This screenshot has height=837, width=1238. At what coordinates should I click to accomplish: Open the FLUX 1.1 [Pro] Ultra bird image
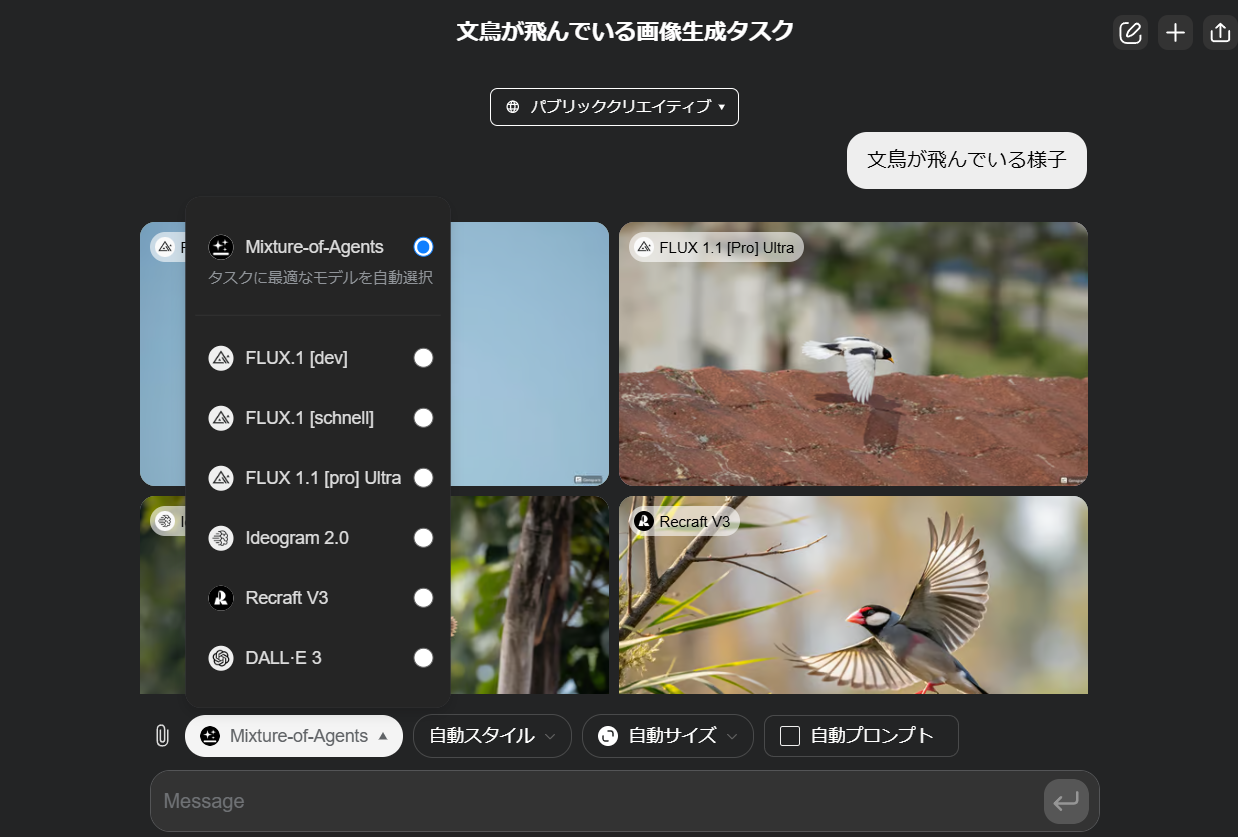pyautogui.click(x=853, y=354)
